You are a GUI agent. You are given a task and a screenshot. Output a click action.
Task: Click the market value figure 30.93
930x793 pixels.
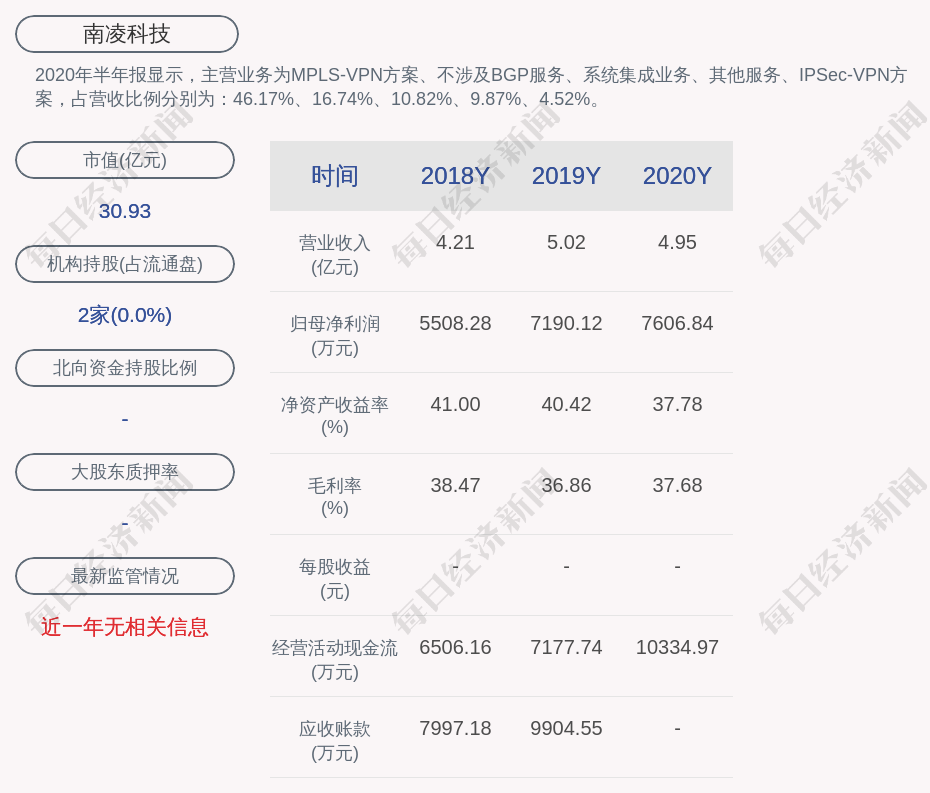tap(125, 211)
